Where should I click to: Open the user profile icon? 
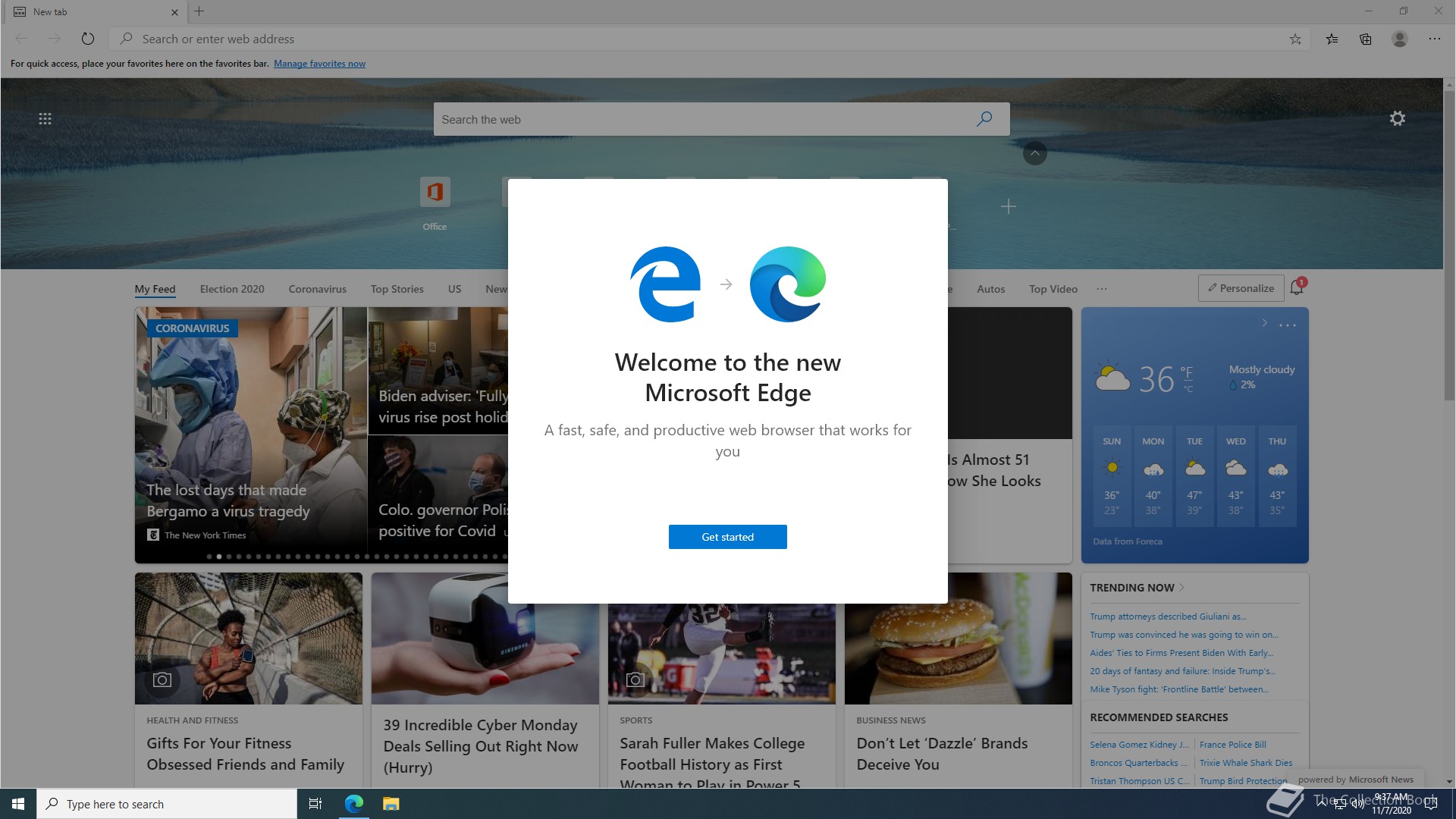[x=1400, y=39]
